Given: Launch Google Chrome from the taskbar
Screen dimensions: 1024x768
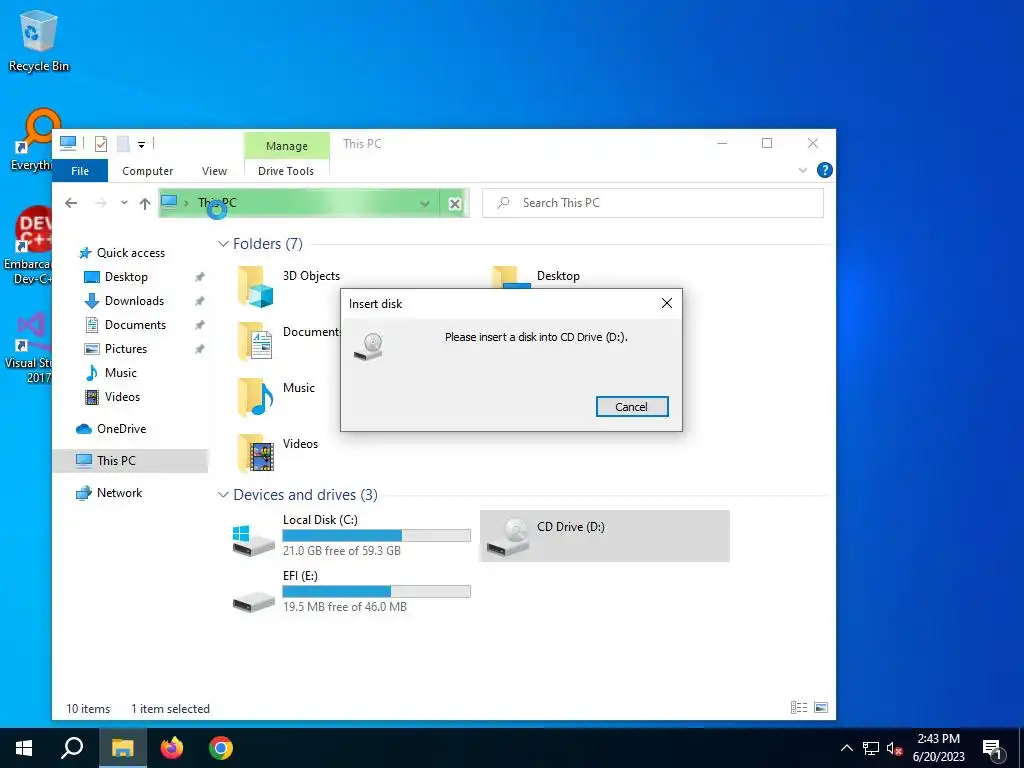Looking at the screenshot, I should (x=221, y=748).
